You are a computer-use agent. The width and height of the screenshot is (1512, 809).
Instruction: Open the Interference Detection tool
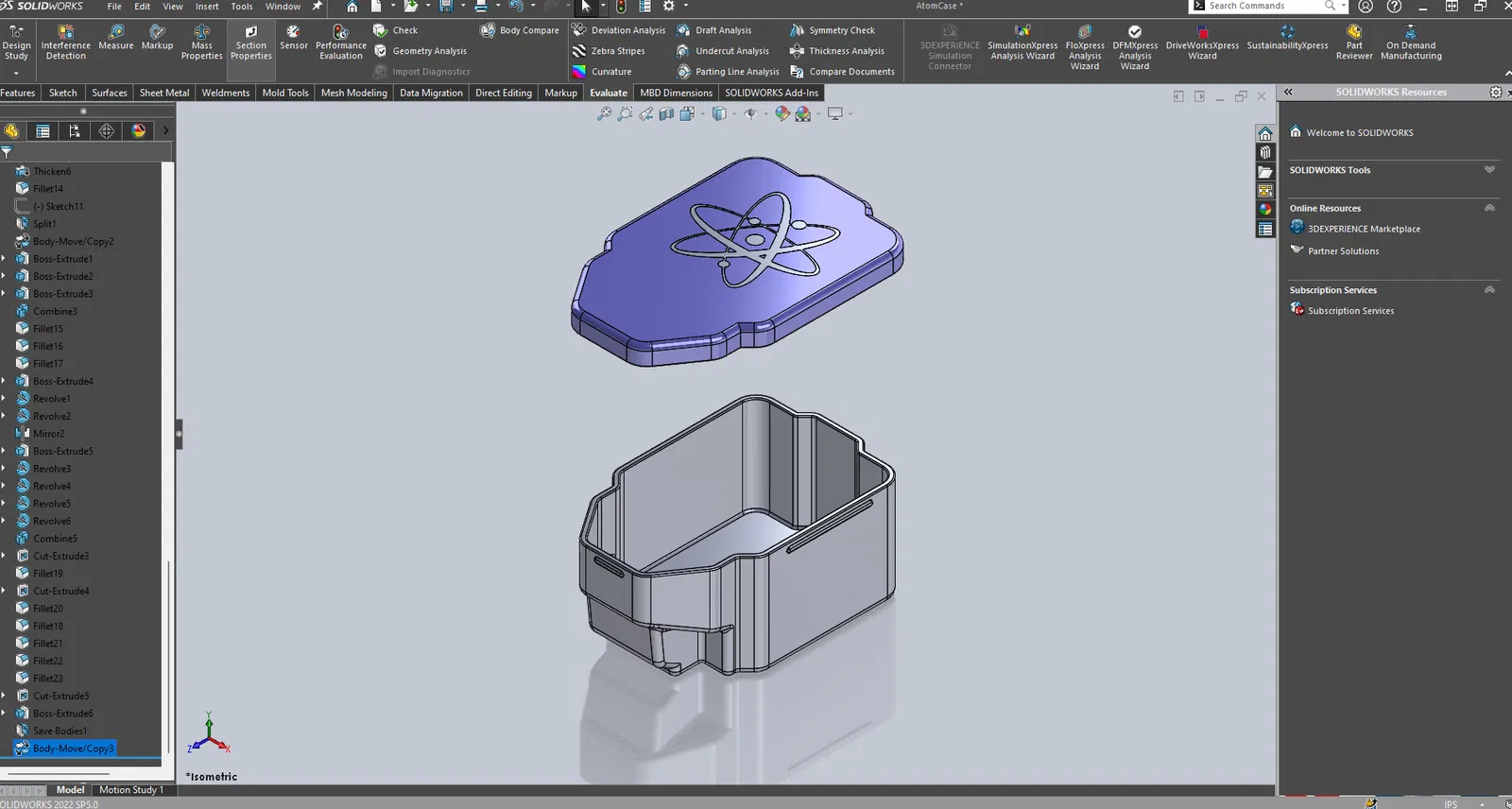click(x=65, y=43)
